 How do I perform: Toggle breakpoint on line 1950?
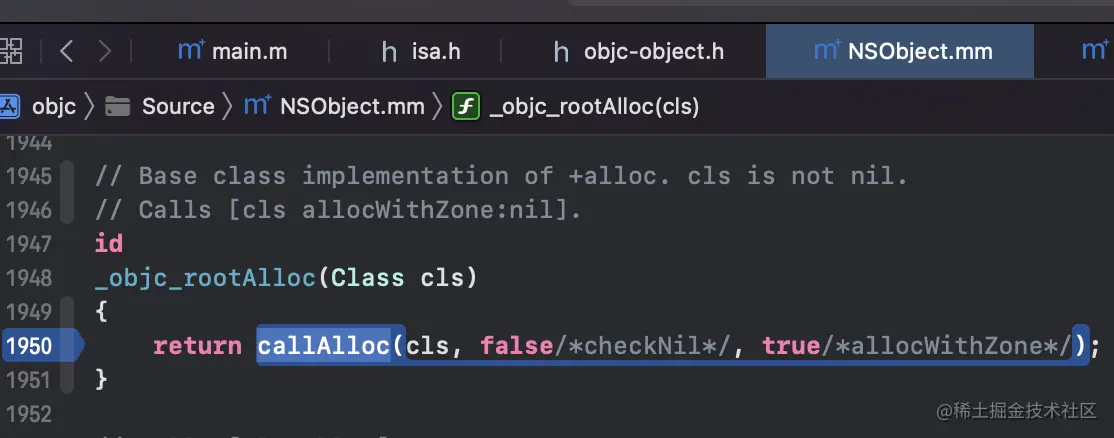31,346
